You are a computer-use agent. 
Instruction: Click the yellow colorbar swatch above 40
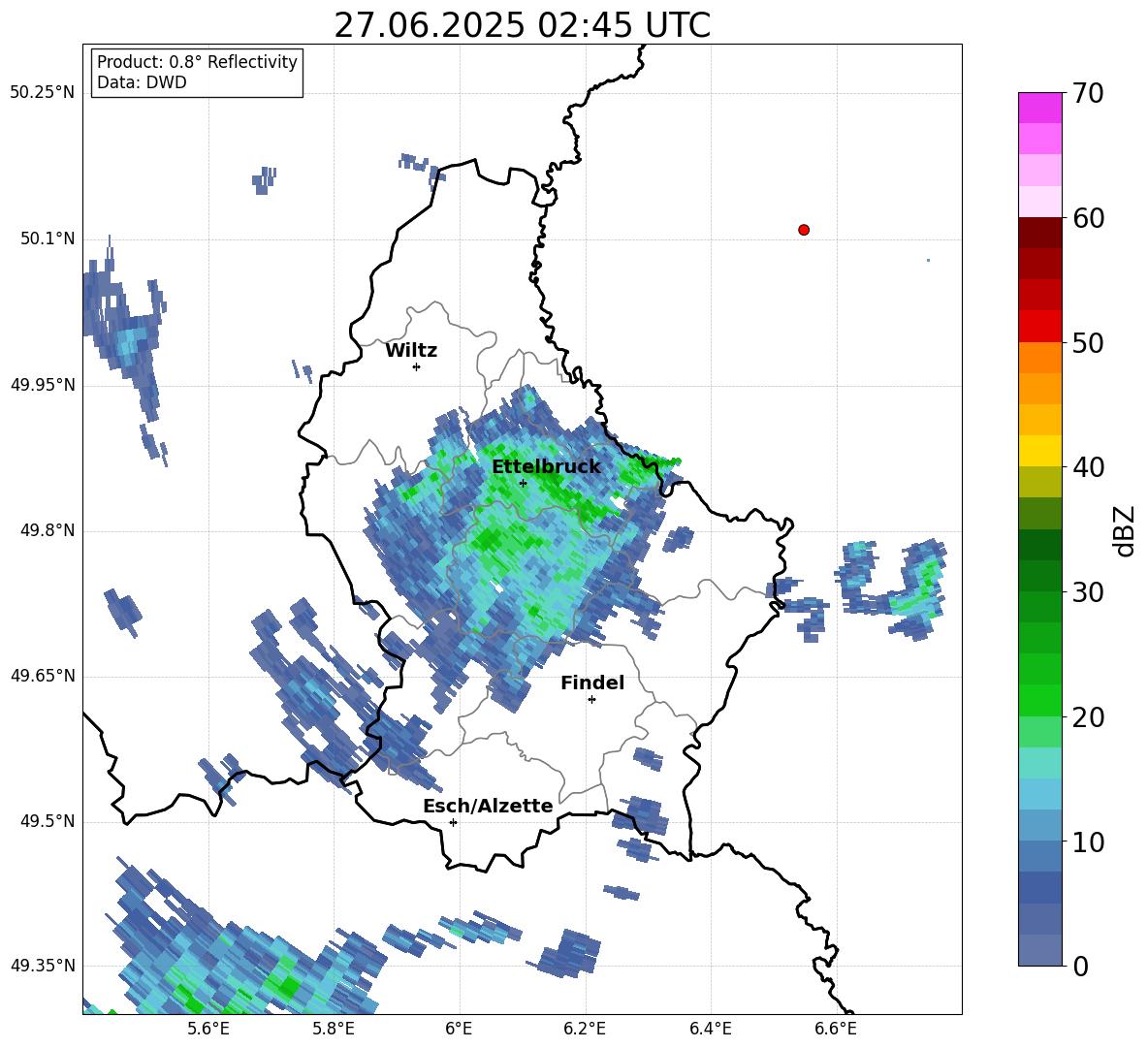tap(1039, 451)
